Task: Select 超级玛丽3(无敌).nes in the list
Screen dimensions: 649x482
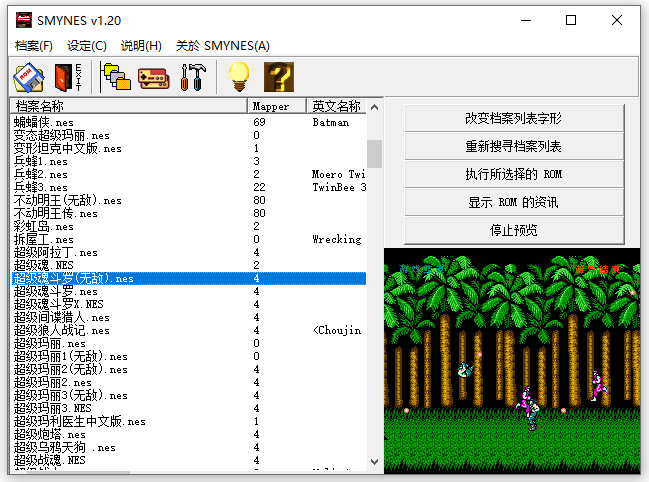Action: pyautogui.click(x=70, y=395)
